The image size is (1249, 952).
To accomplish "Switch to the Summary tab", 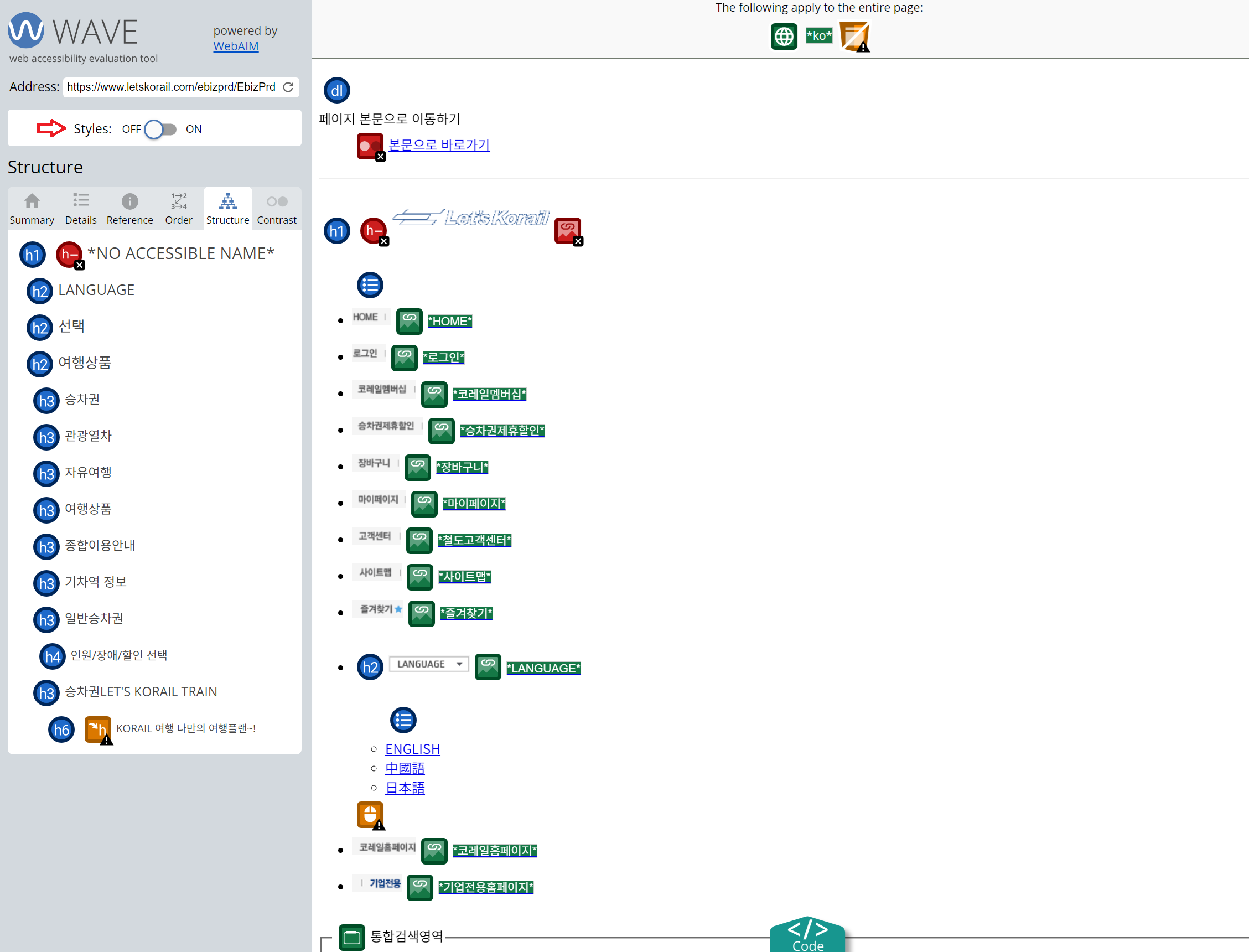I will click(x=32, y=209).
